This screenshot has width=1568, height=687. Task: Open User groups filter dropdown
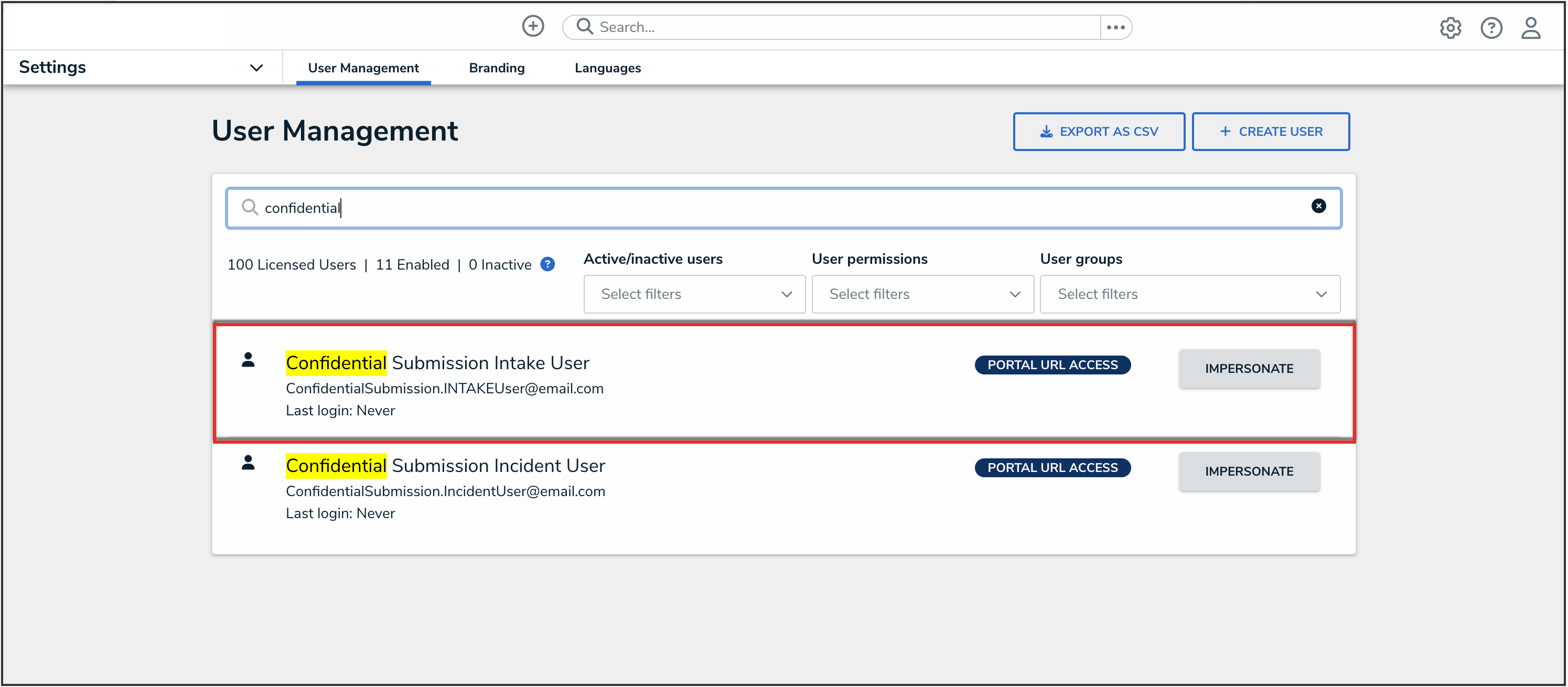1189,295
